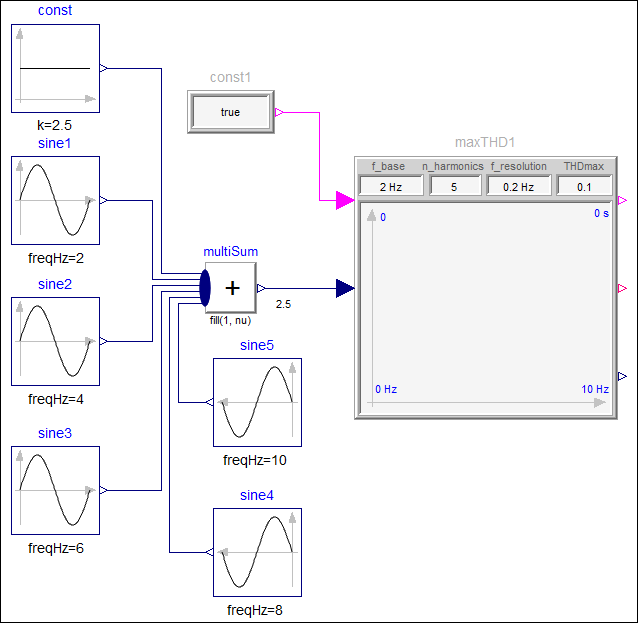638x623 pixels.
Task: Click the THDmax 0.1 value field
Action: pyautogui.click(x=584, y=186)
